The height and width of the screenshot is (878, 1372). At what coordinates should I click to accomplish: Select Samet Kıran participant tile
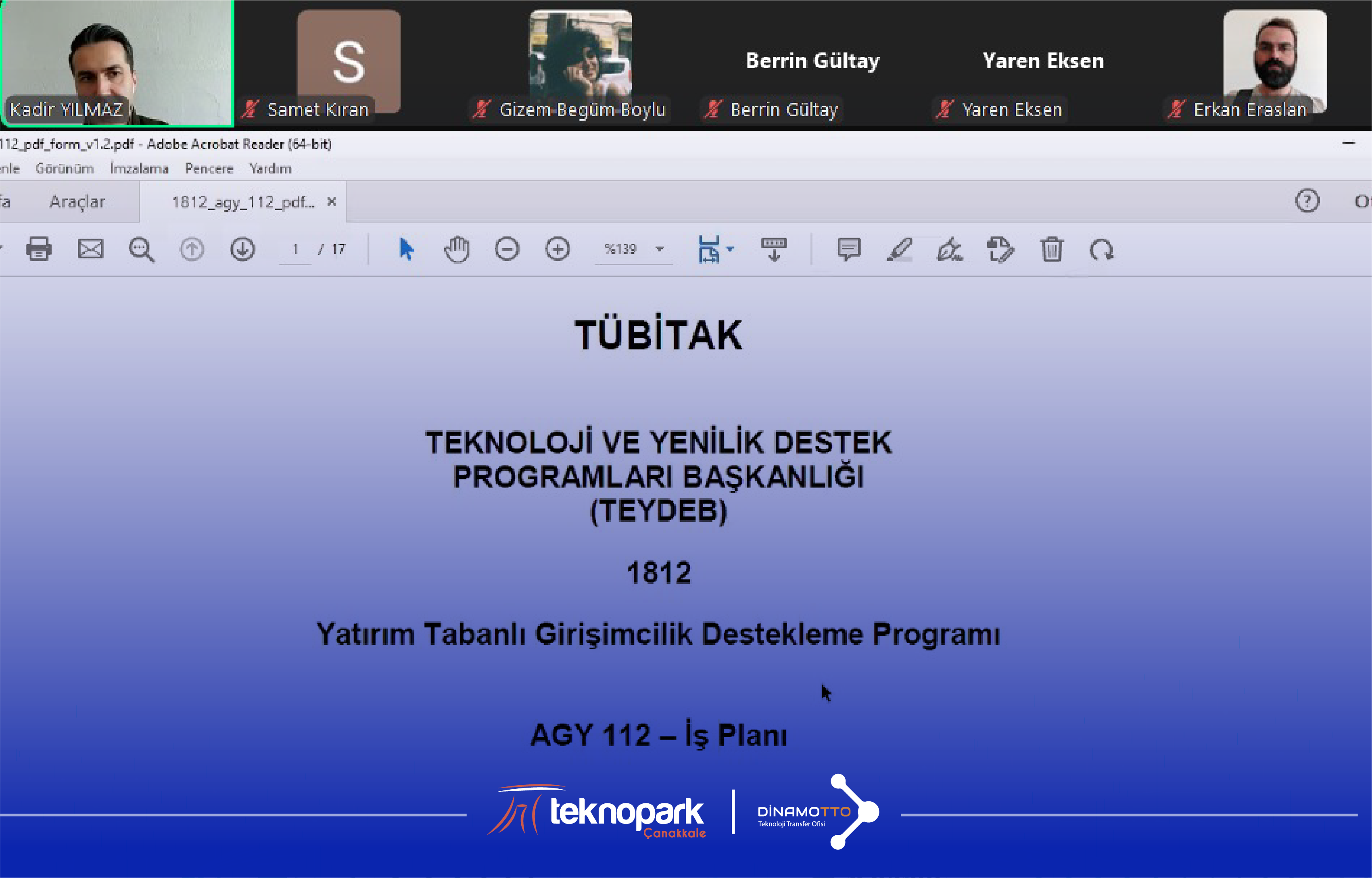pyautogui.click(x=348, y=63)
